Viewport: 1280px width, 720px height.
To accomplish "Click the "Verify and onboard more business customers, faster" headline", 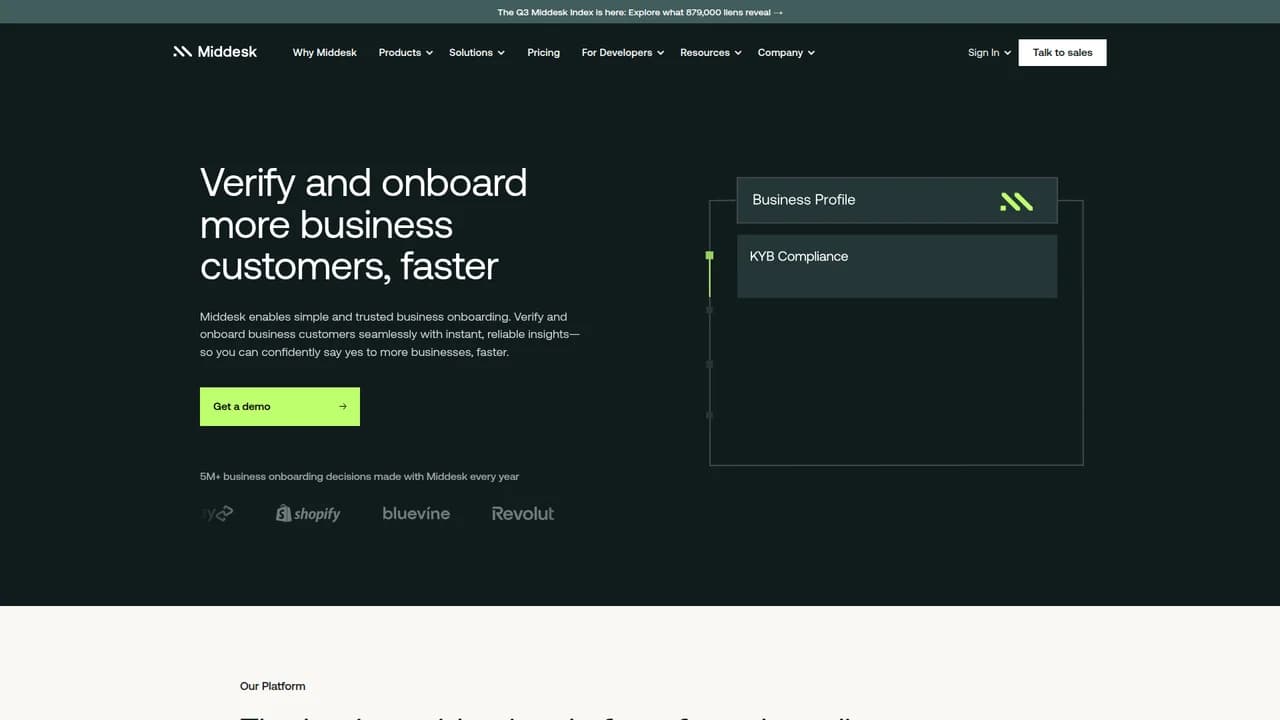I will 364,224.
